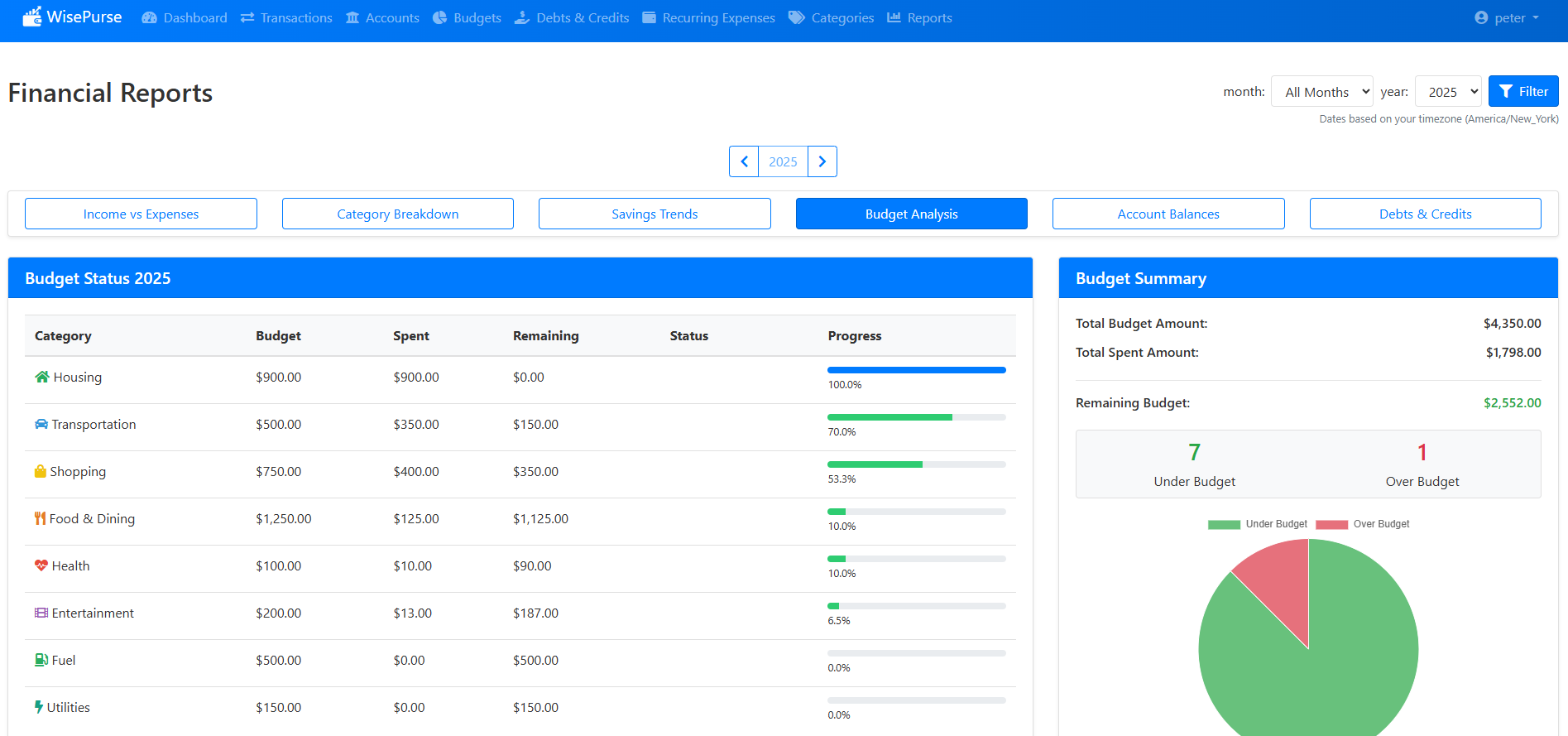Go to previous year with left chevron
1568x736 pixels.
tap(744, 161)
